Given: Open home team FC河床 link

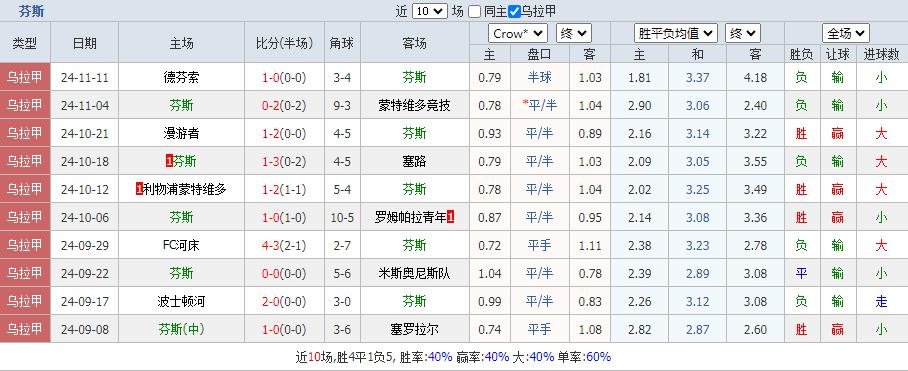Looking at the screenshot, I should (181, 245).
